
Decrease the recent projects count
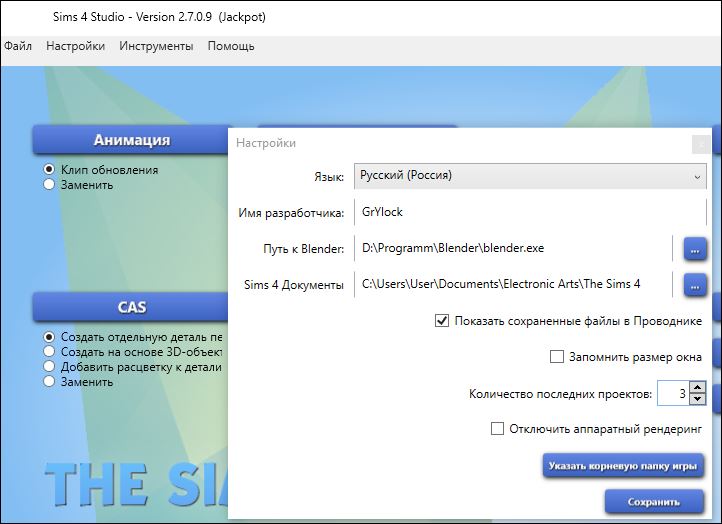click(698, 399)
